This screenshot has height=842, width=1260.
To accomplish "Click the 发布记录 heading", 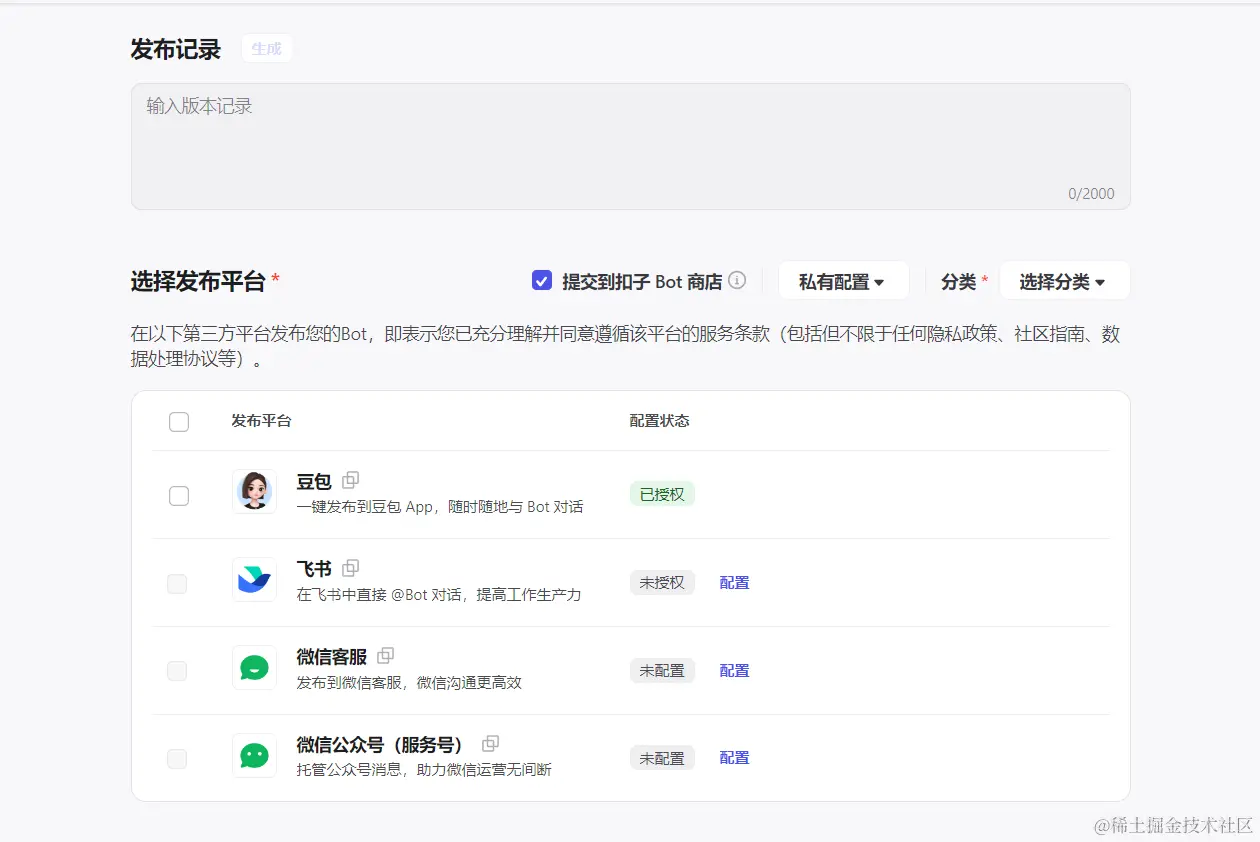I will tap(176, 49).
